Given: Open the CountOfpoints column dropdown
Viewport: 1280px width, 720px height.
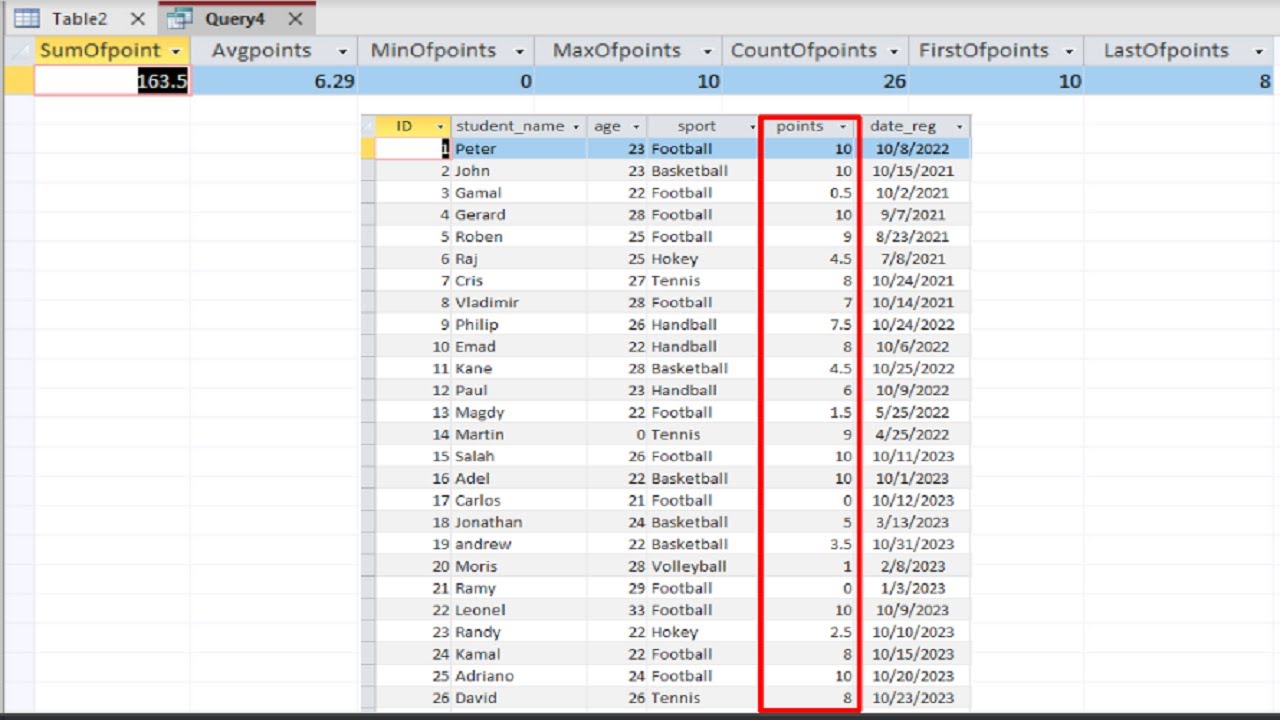Looking at the screenshot, I should click(895, 51).
